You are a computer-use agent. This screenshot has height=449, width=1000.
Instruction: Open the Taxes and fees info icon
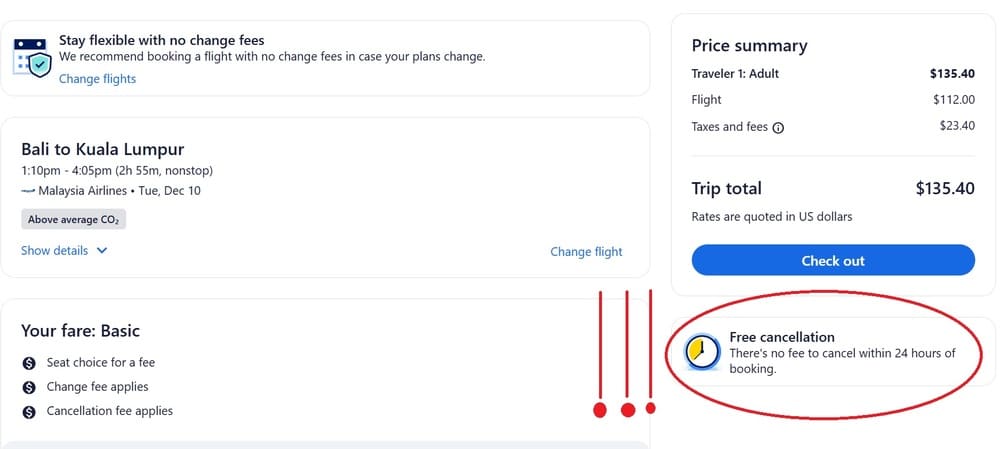coord(778,128)
